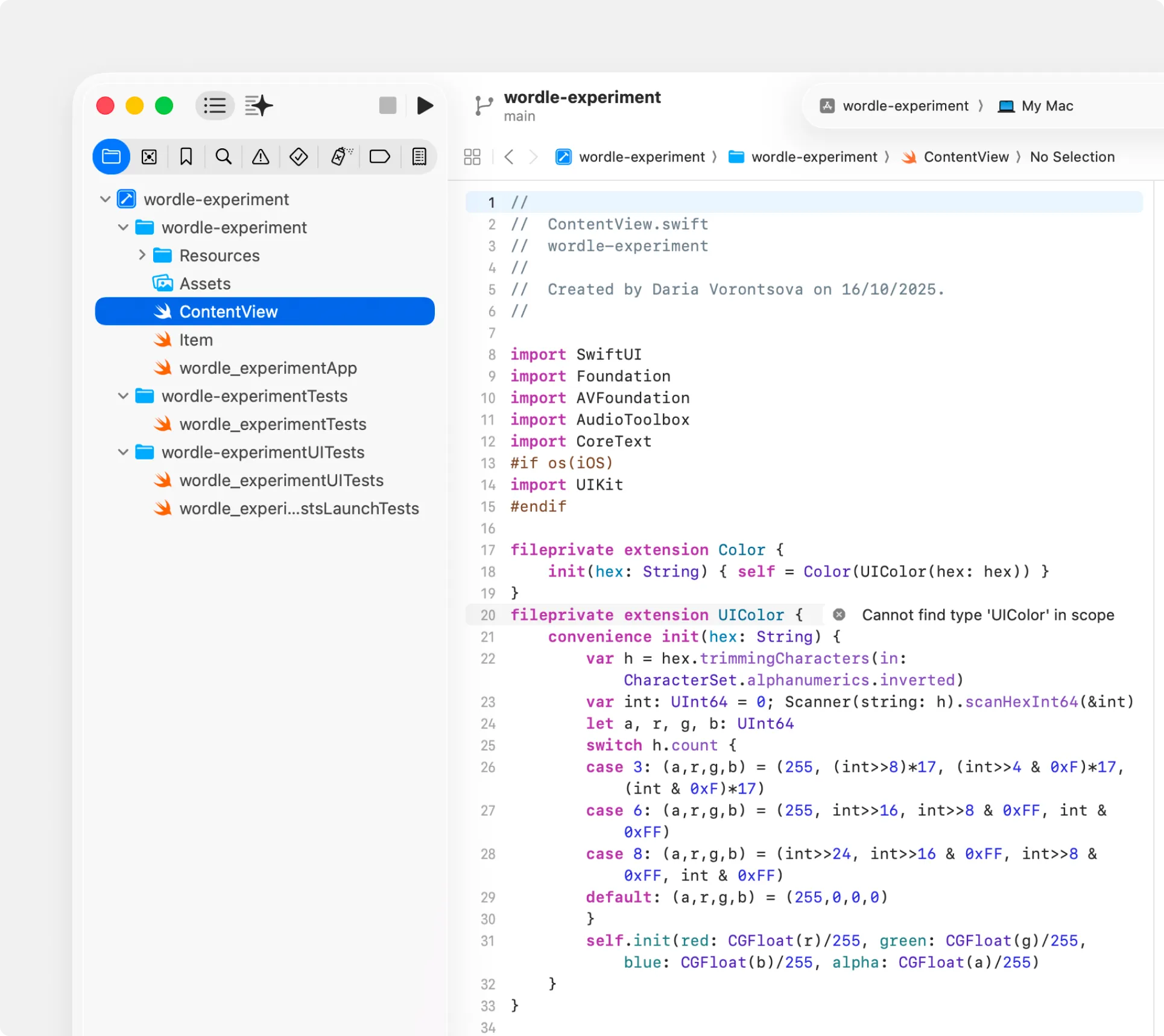Click ContentView in the jump bar

(x=955, y=157)
